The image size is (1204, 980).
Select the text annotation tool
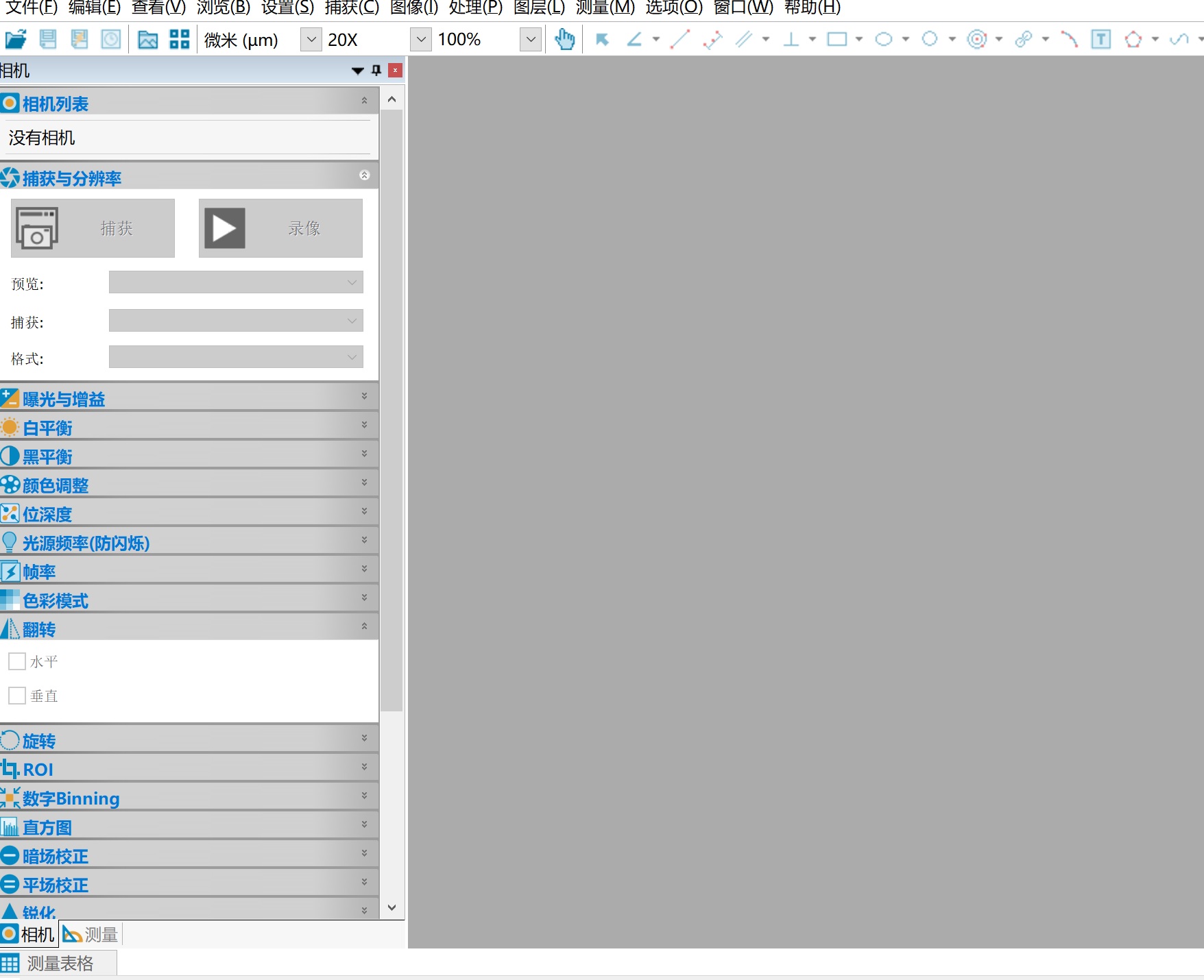tap(1100, 40)
